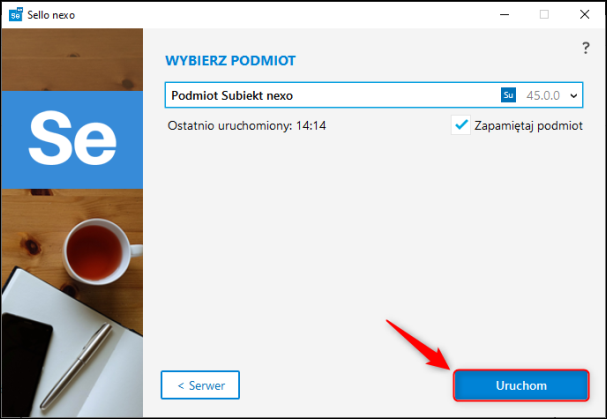Click the Ostatnio uruchomiony: 14:14 text

tap(247, 125)
